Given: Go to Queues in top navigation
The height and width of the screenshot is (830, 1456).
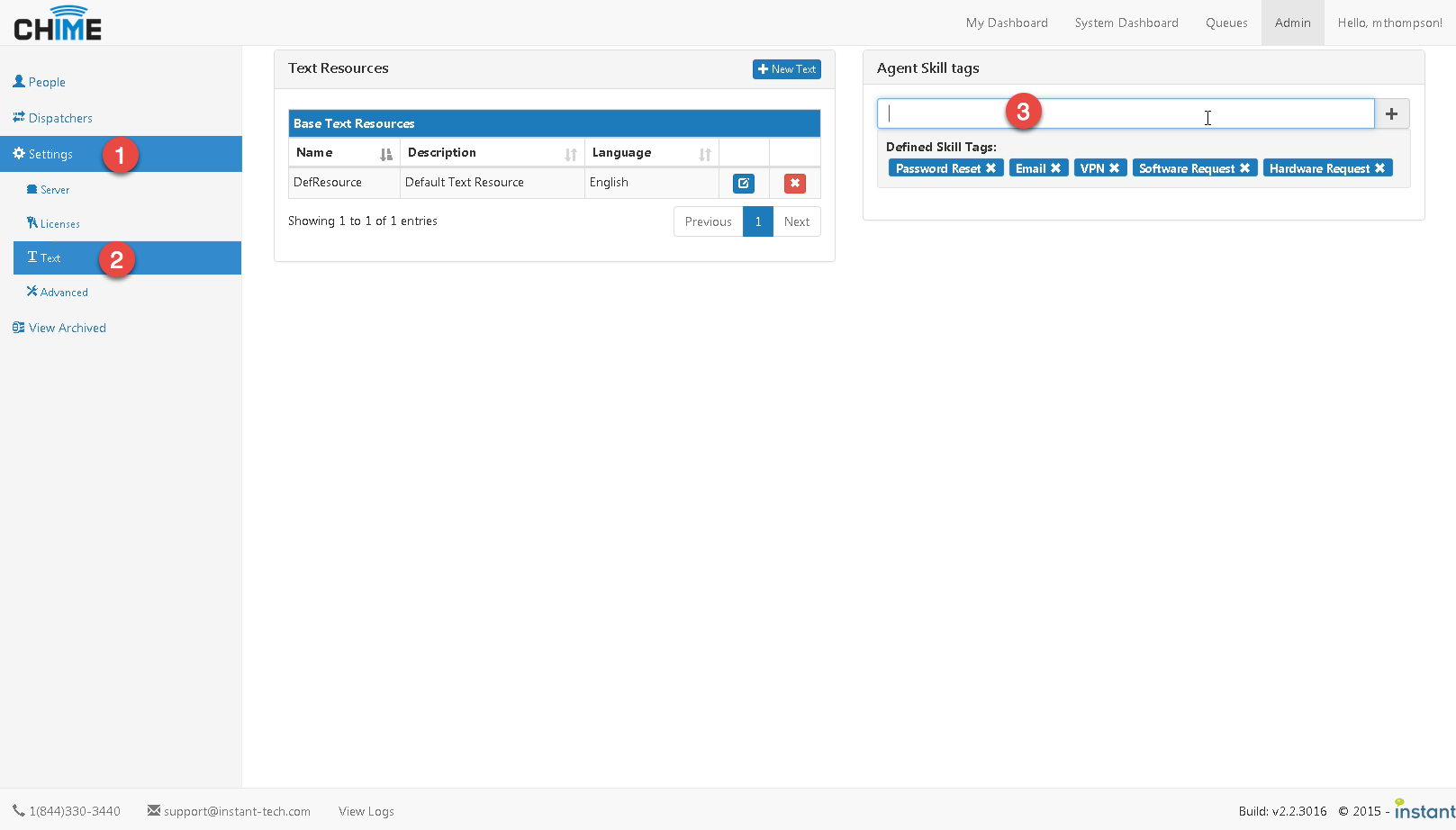Looking at the screenshot, I should [x=1226, y=23].
